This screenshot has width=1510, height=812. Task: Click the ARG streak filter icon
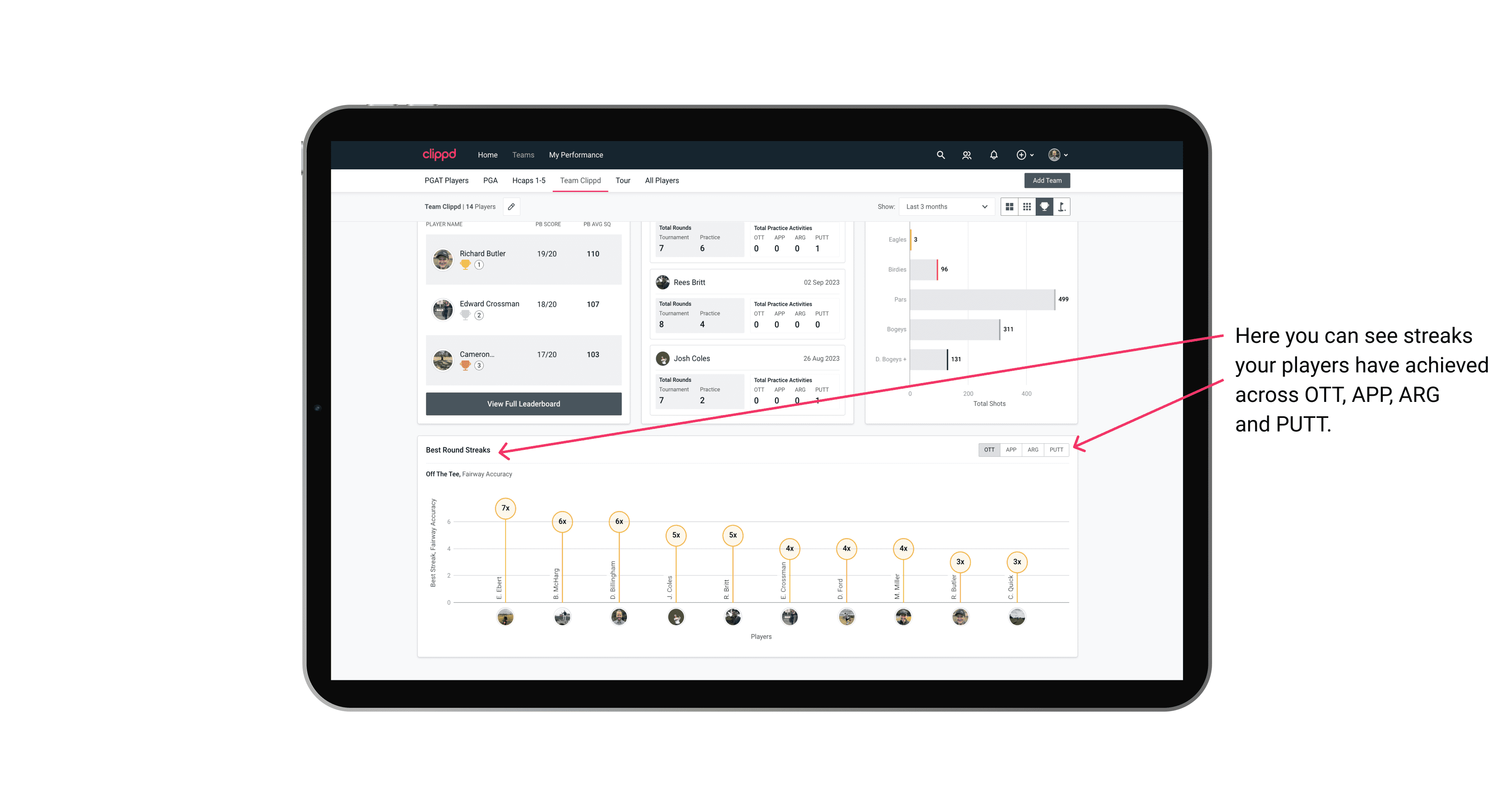(1034, 450)
